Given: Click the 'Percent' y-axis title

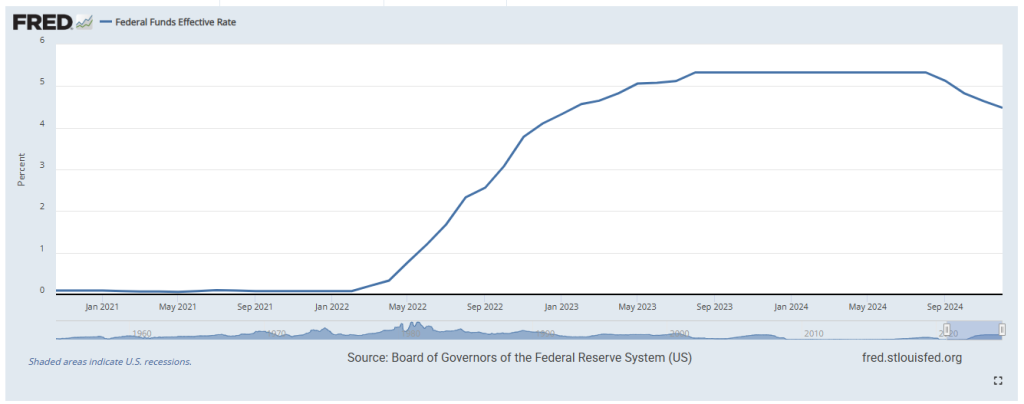Looking at the screenshot, I should pyautogui.click(x=21, y=170).
